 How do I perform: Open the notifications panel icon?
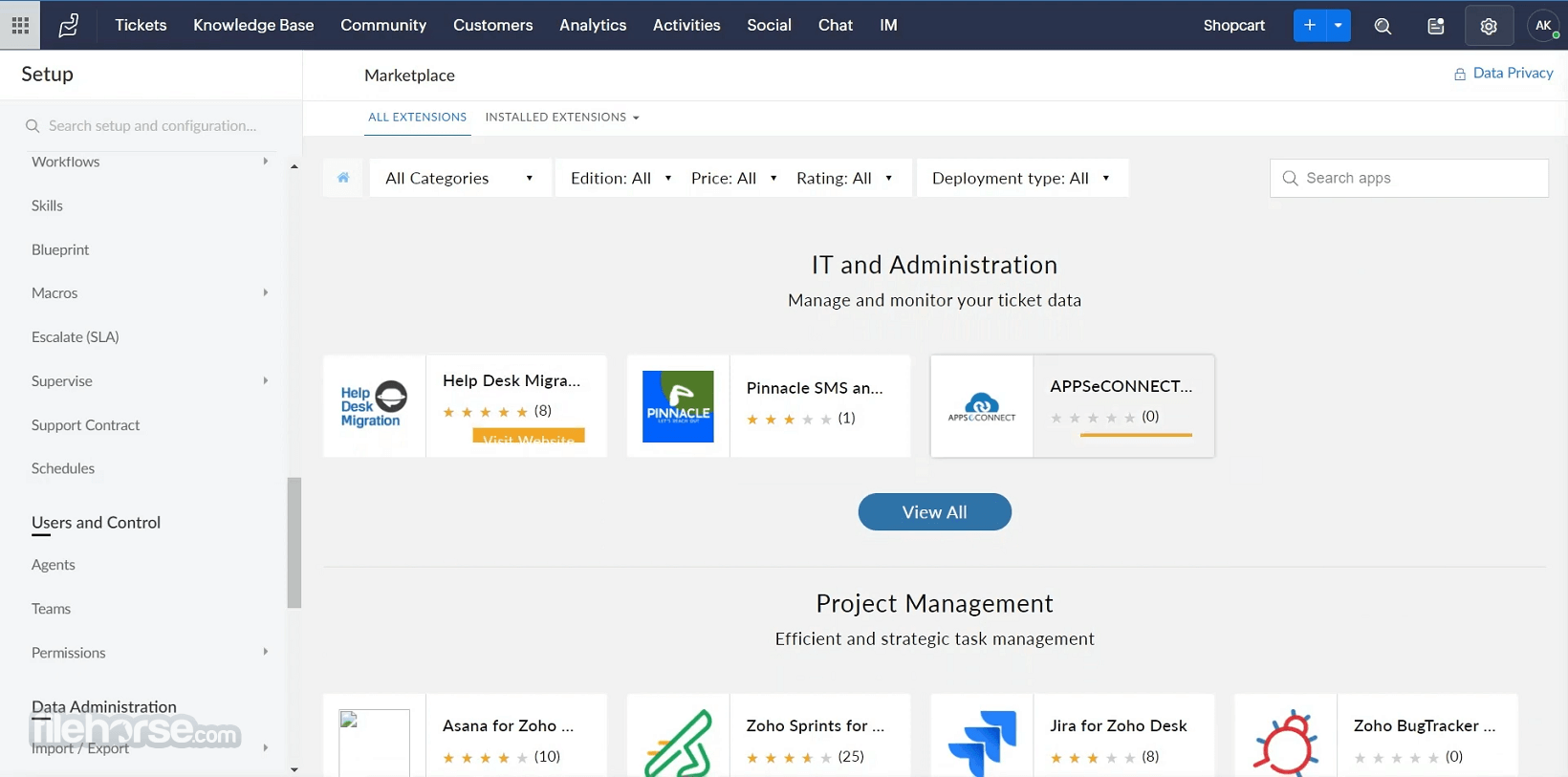tap(1436, 26)
